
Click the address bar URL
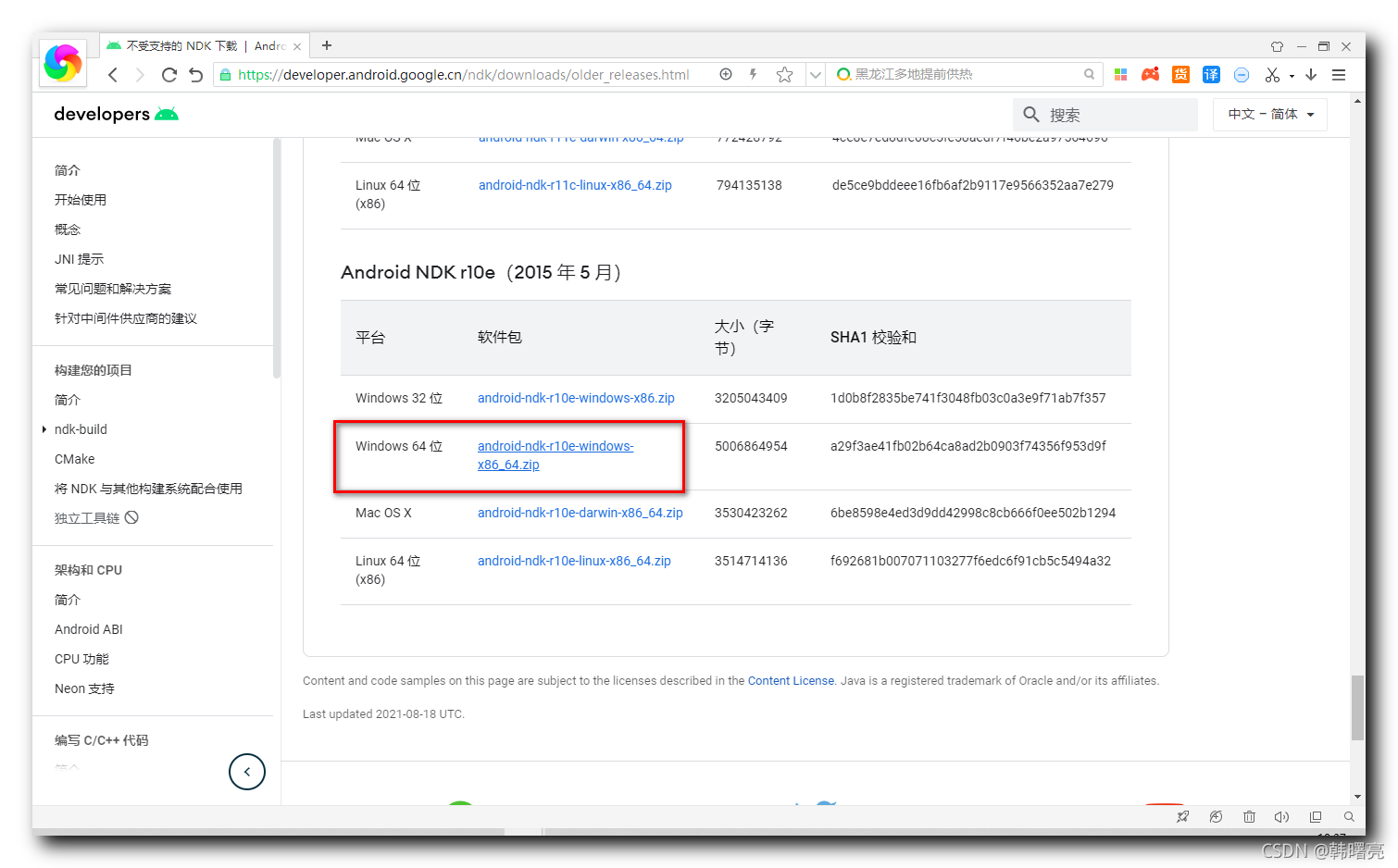point(463,75)
